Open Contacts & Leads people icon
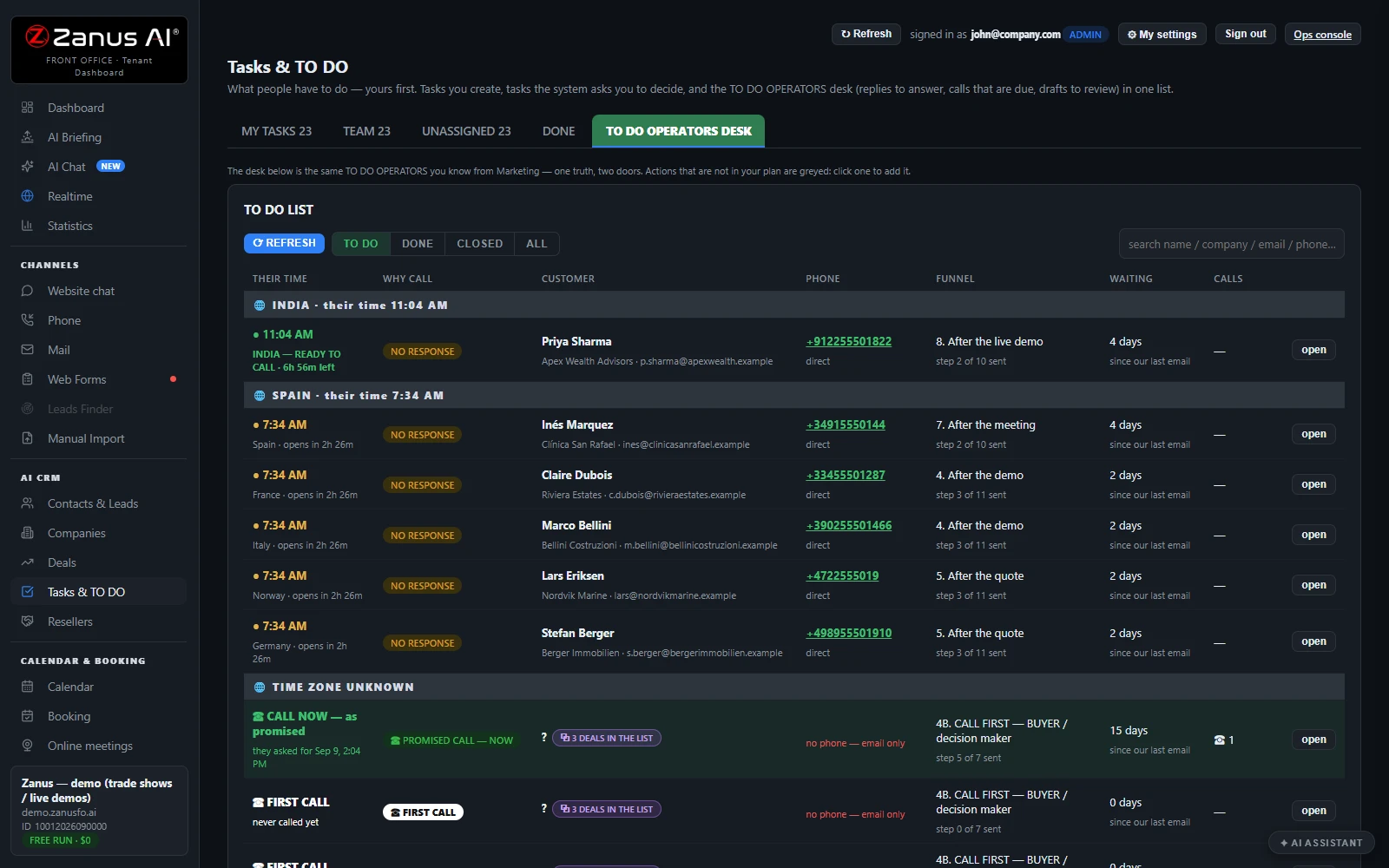This screenshot has height=868, width=1389. 27,503
